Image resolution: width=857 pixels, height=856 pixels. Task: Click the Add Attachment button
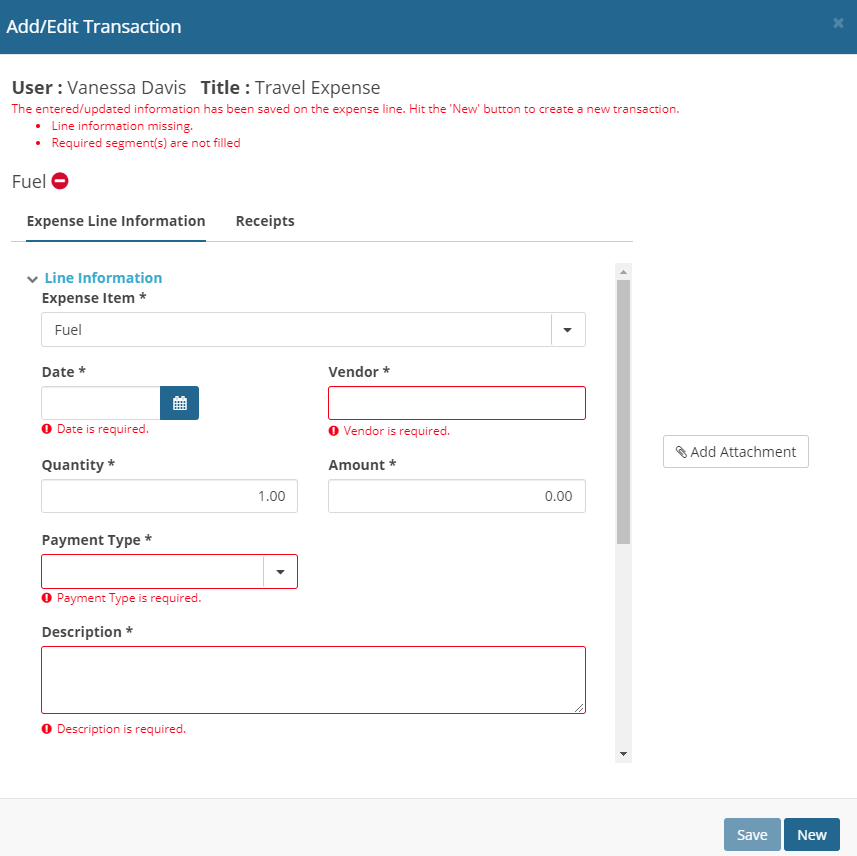coord(735,451)
